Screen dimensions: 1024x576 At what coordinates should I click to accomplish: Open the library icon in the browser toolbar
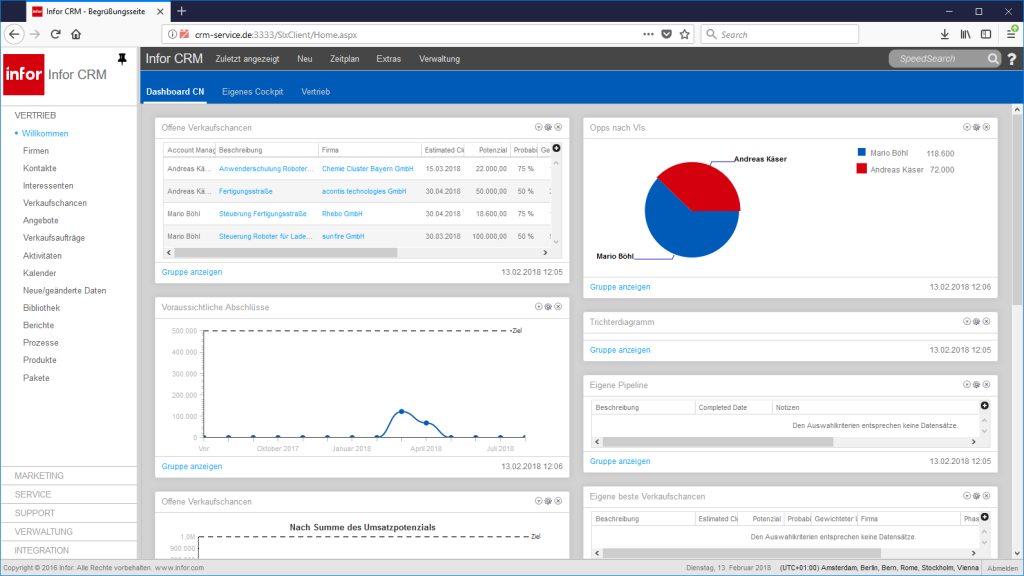(x=966, y=33)
